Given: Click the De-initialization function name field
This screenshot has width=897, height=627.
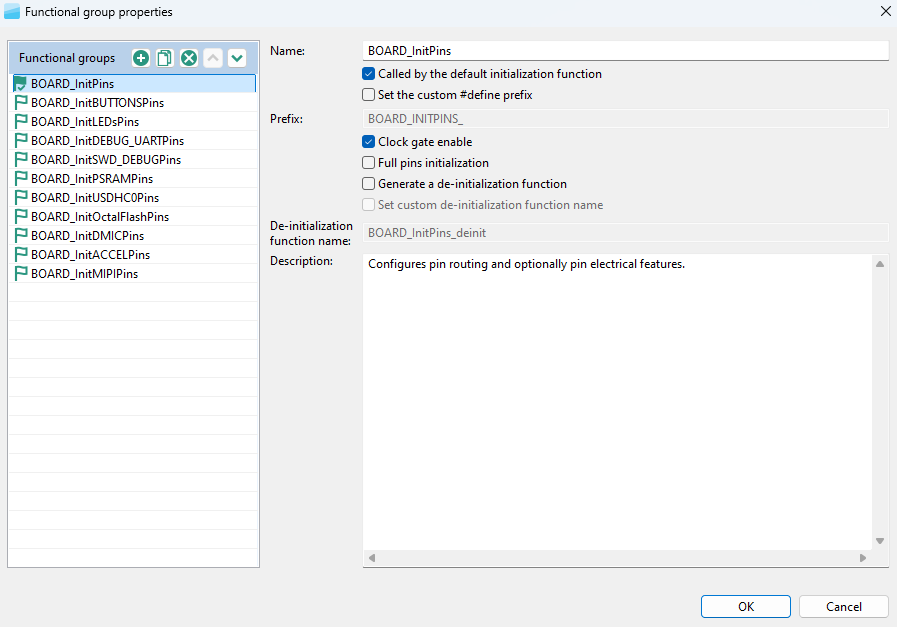Looking at the screenshot, I should [x=625, y=233].
